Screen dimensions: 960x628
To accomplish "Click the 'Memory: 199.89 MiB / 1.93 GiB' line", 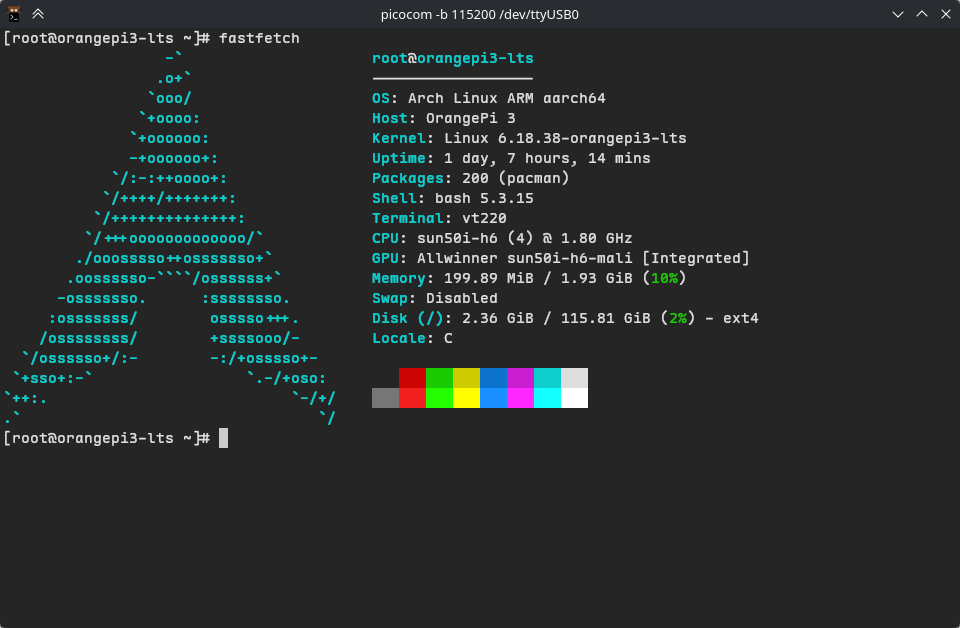I will [x=529, y=278].
